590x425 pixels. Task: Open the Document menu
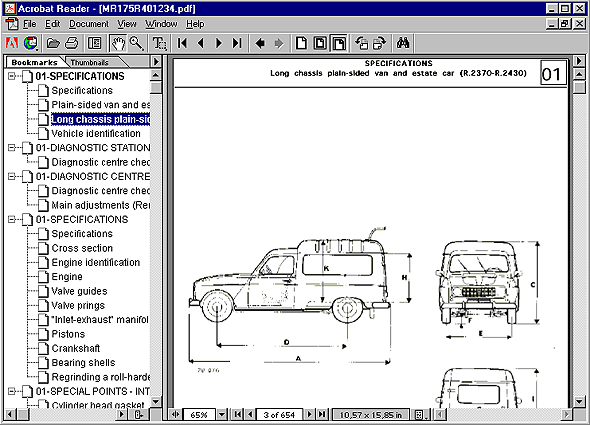(89, 24)
